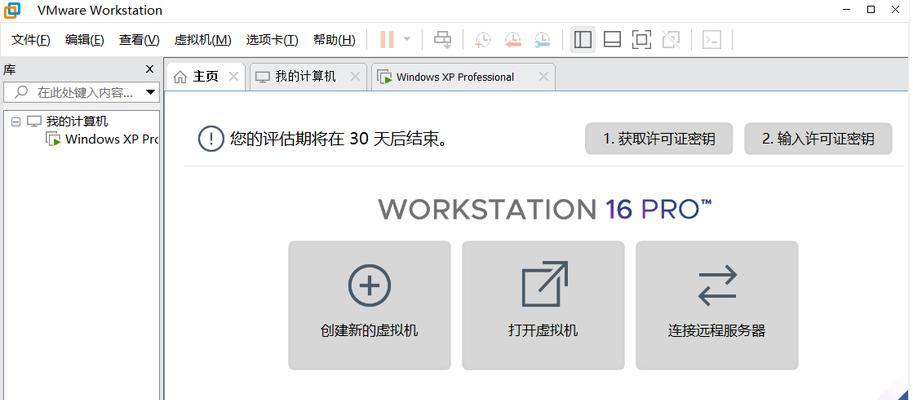This screenshot has width=913, height=400.
Task: Open the power options dropdown arrow
Action: click(407, 40)
